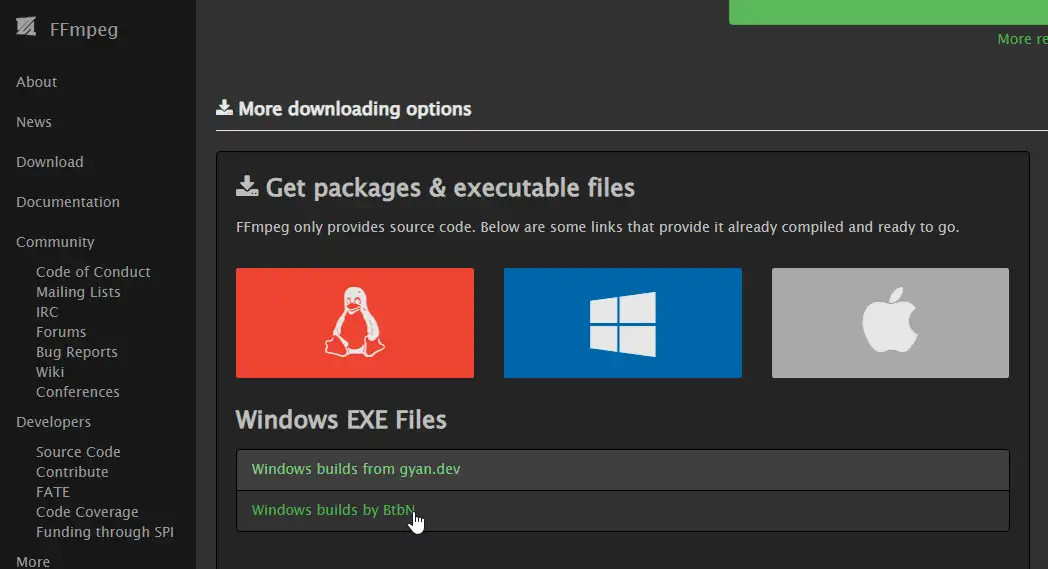Open the Contribute link

72,472
